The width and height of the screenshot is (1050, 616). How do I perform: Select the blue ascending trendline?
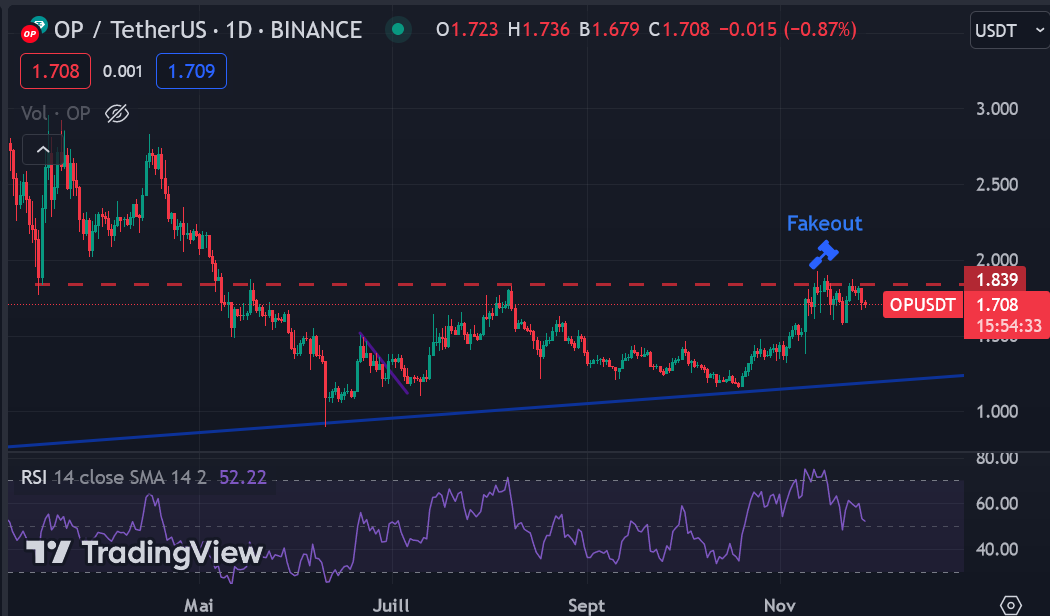(485, 411)
